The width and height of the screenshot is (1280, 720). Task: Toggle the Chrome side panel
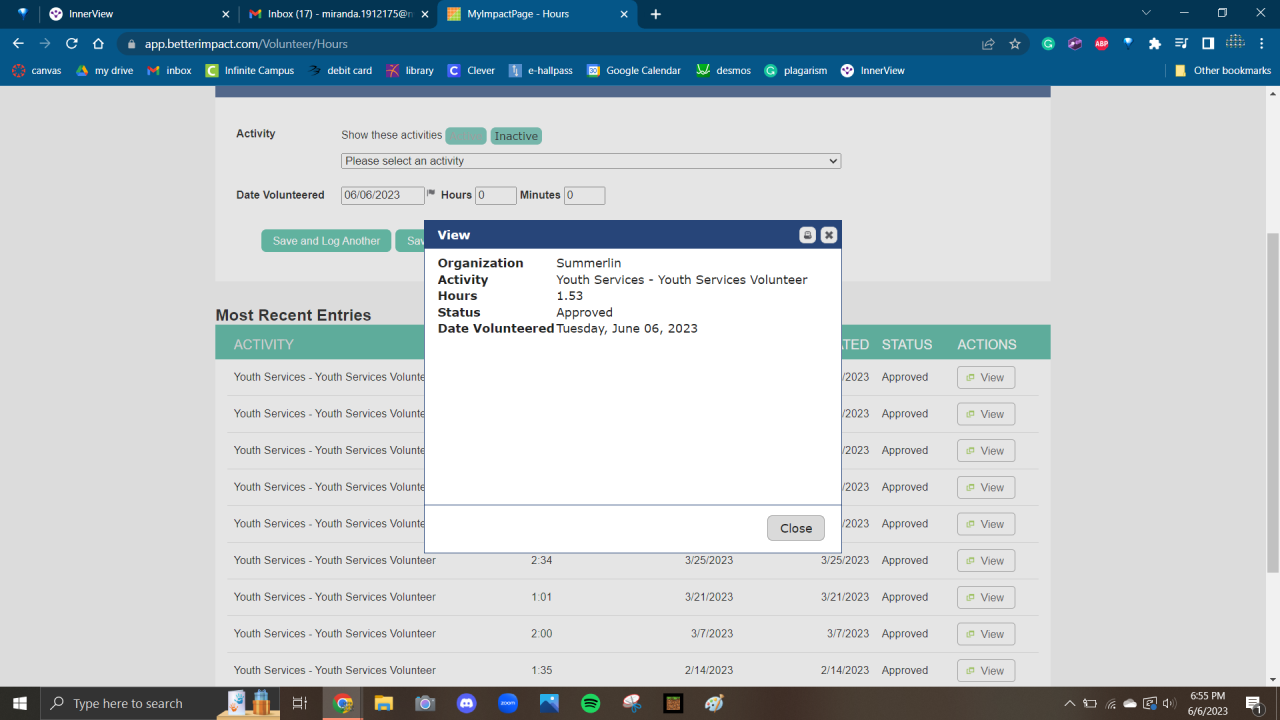[x=1208, y=43]
